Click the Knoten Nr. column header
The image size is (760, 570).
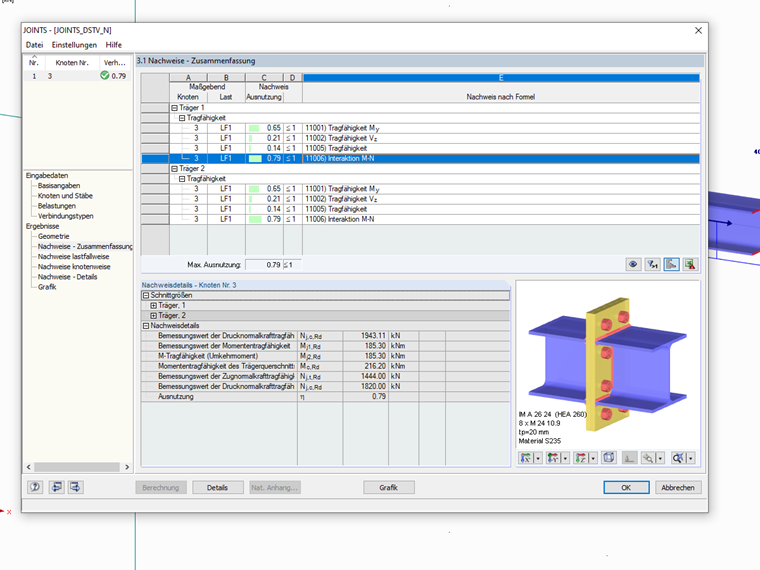(x=72, y=63)
